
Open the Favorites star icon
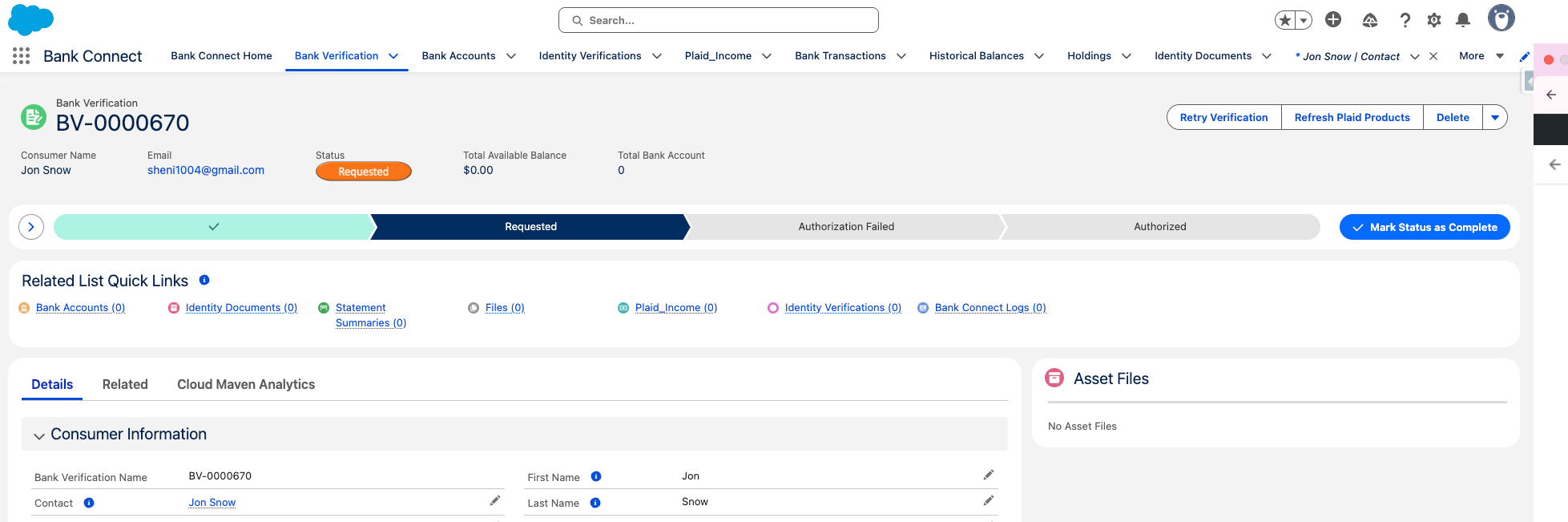point(1285,20)
